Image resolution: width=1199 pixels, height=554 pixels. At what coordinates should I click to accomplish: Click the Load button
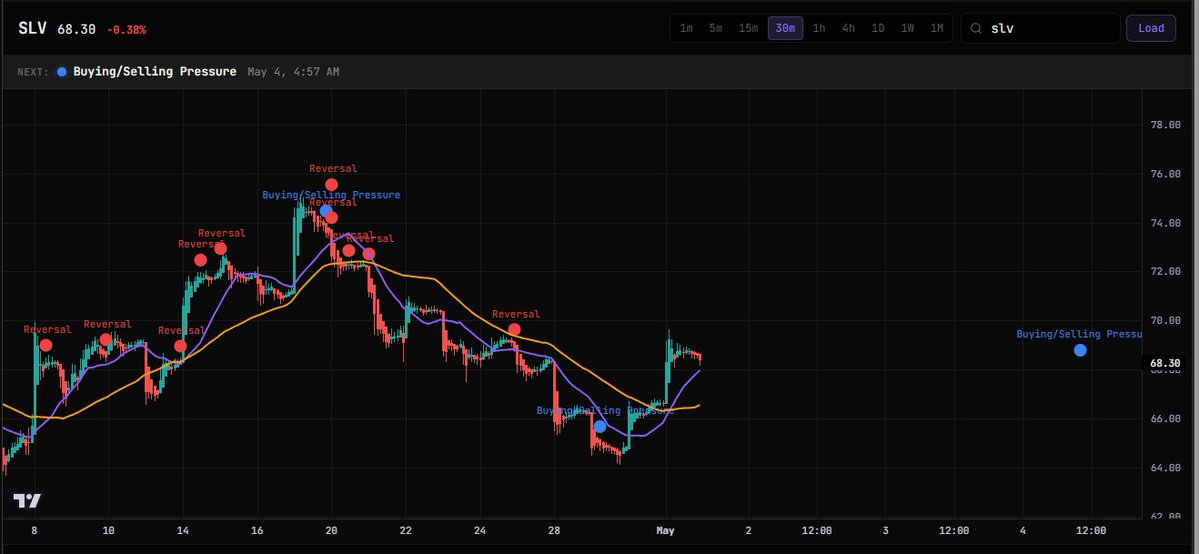[x=1151, y=28]
